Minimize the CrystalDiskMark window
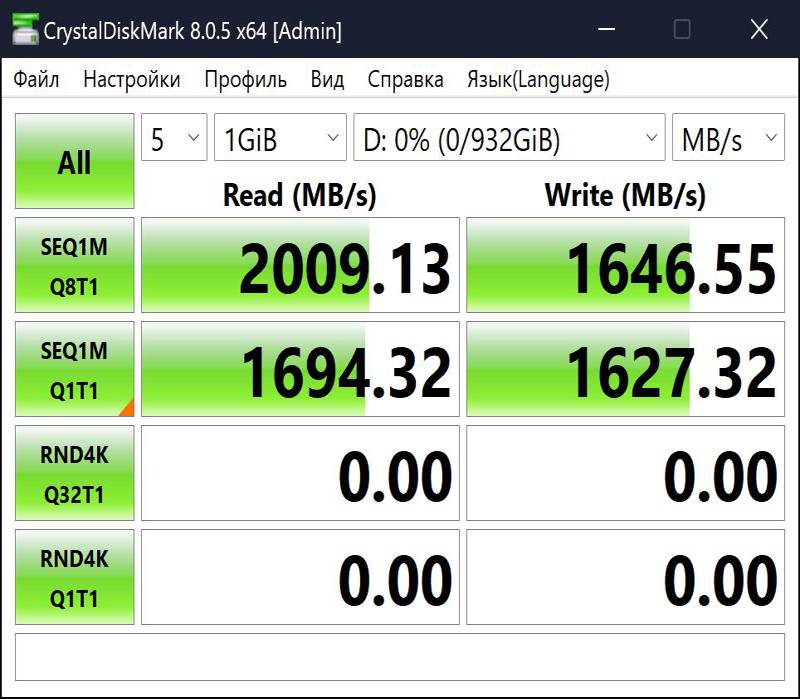Image resolution: width=800 pixels, height=699 pixels. (x=606, y=29)
